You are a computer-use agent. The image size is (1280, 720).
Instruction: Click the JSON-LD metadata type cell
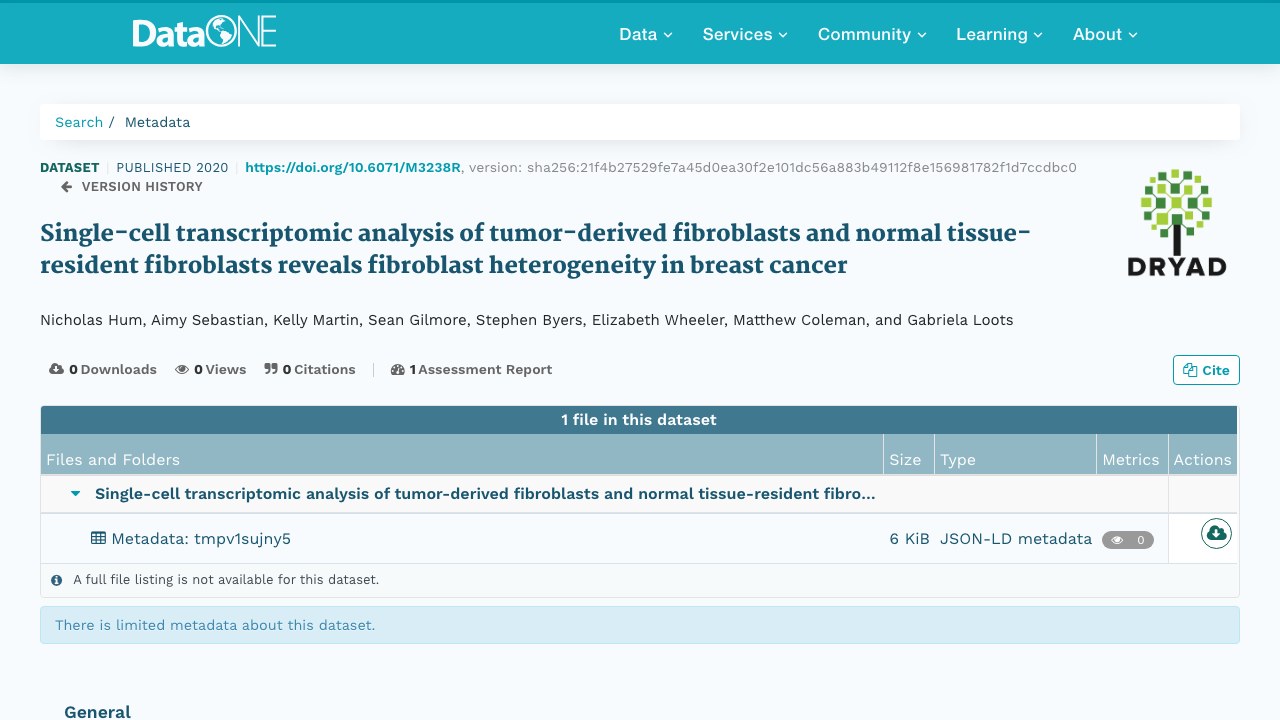(x=1016, y=539)
